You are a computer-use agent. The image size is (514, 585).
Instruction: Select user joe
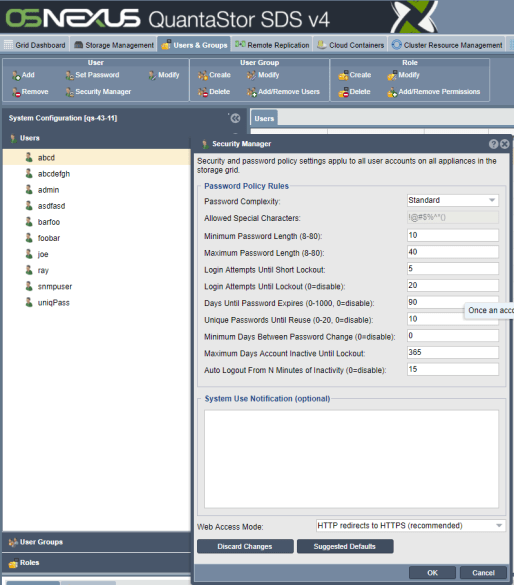(97, 254)
